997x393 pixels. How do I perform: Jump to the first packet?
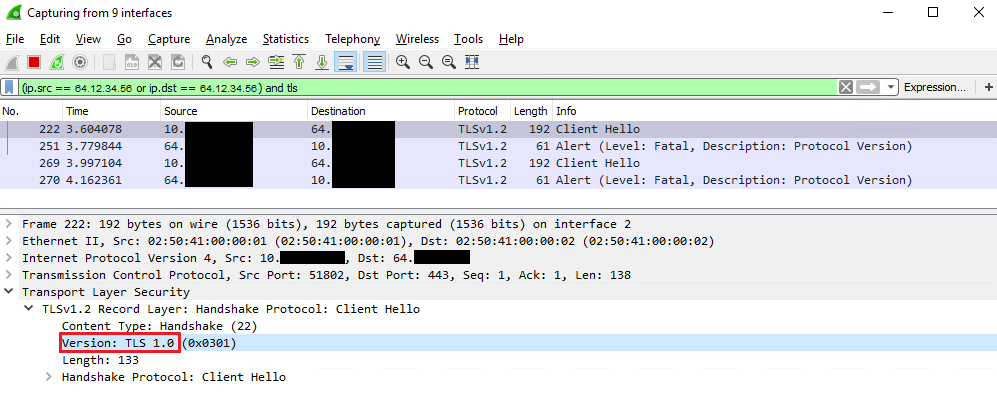pyautogui.click(x=299, y=62)
